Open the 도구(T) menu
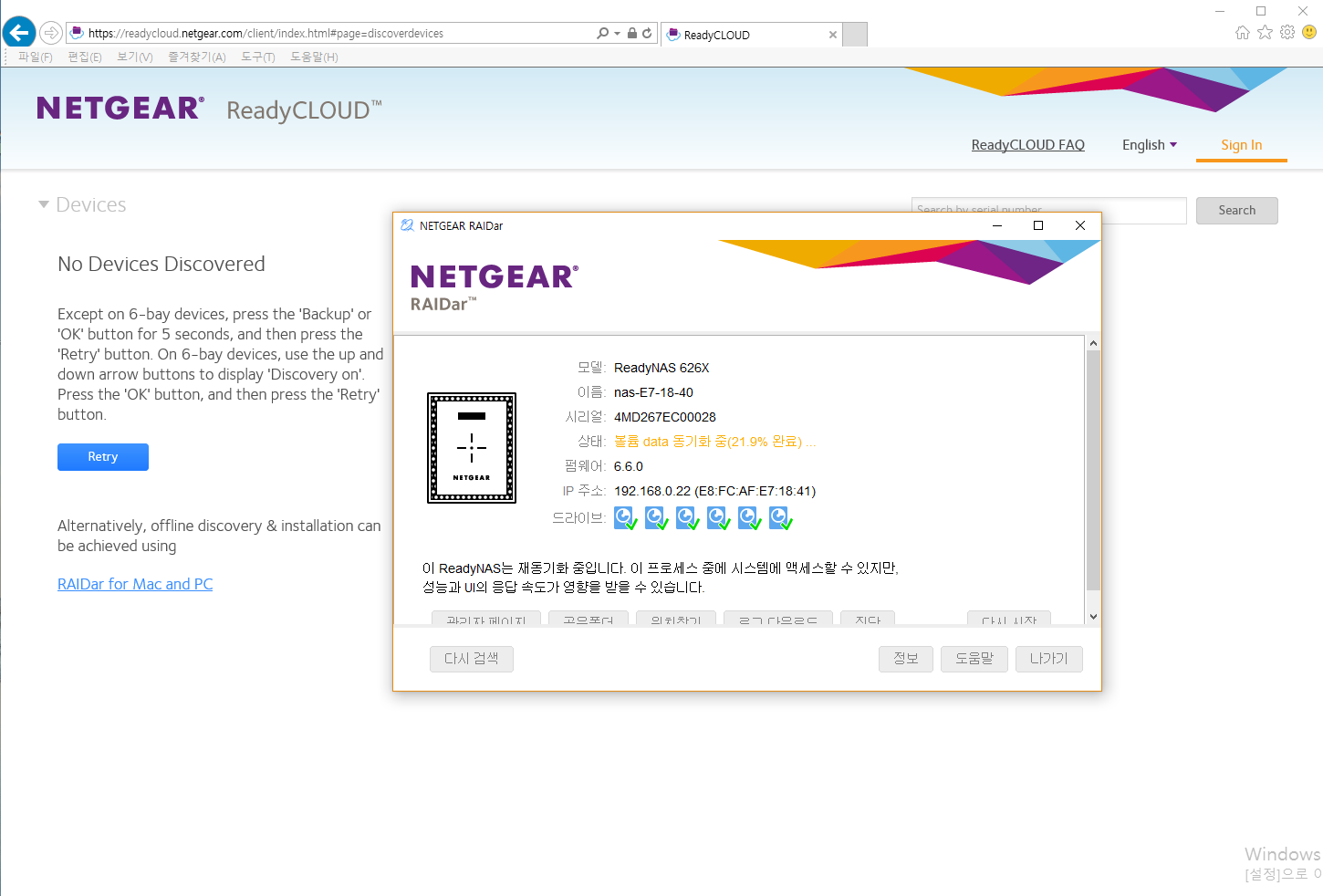This screenshot has width=1323, height=896. click(x=258, y=57)
